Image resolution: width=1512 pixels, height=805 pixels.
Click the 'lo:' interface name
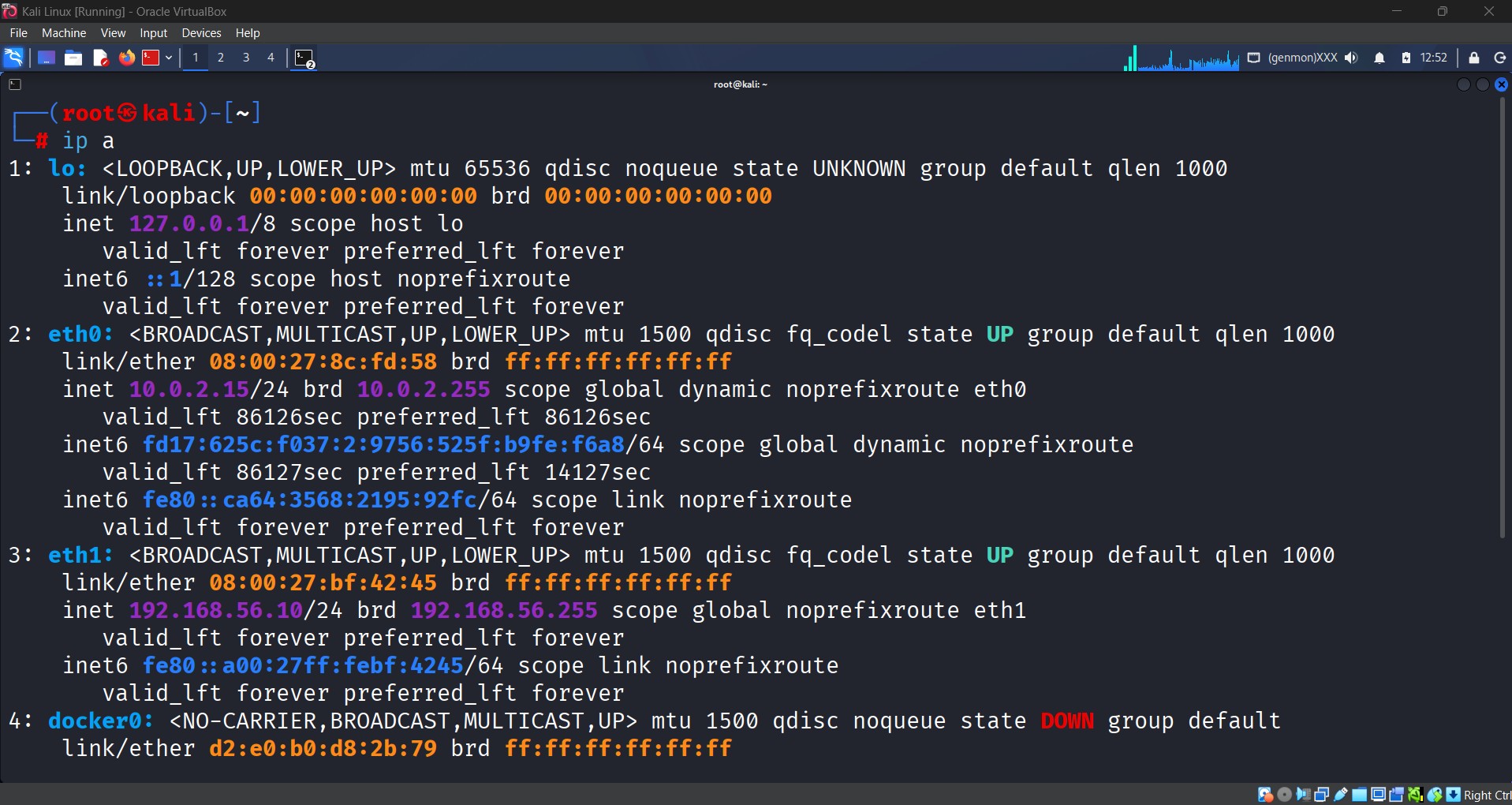pos(68,168)
